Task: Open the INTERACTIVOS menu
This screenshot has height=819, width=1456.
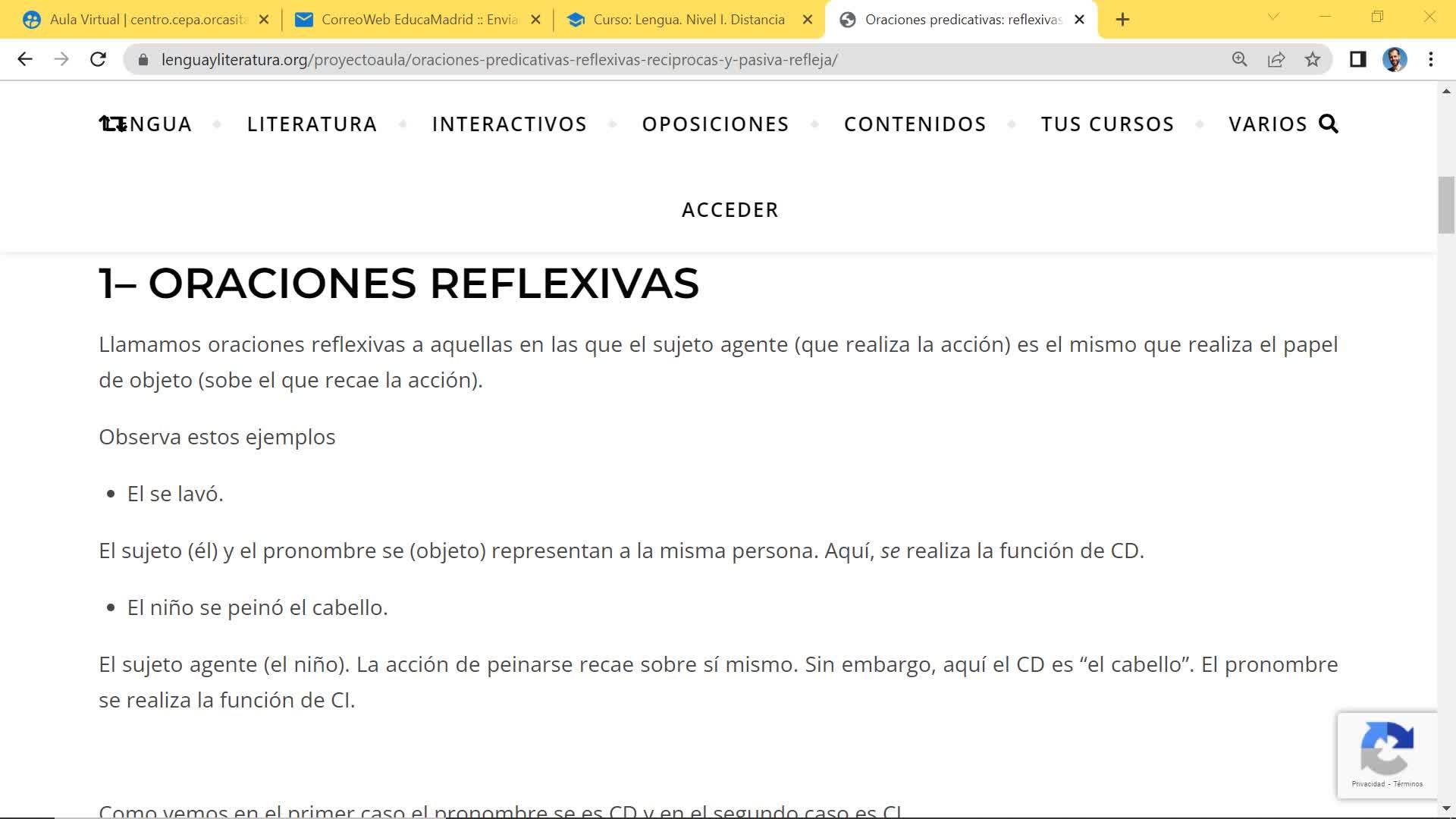Action: (510, 124)
